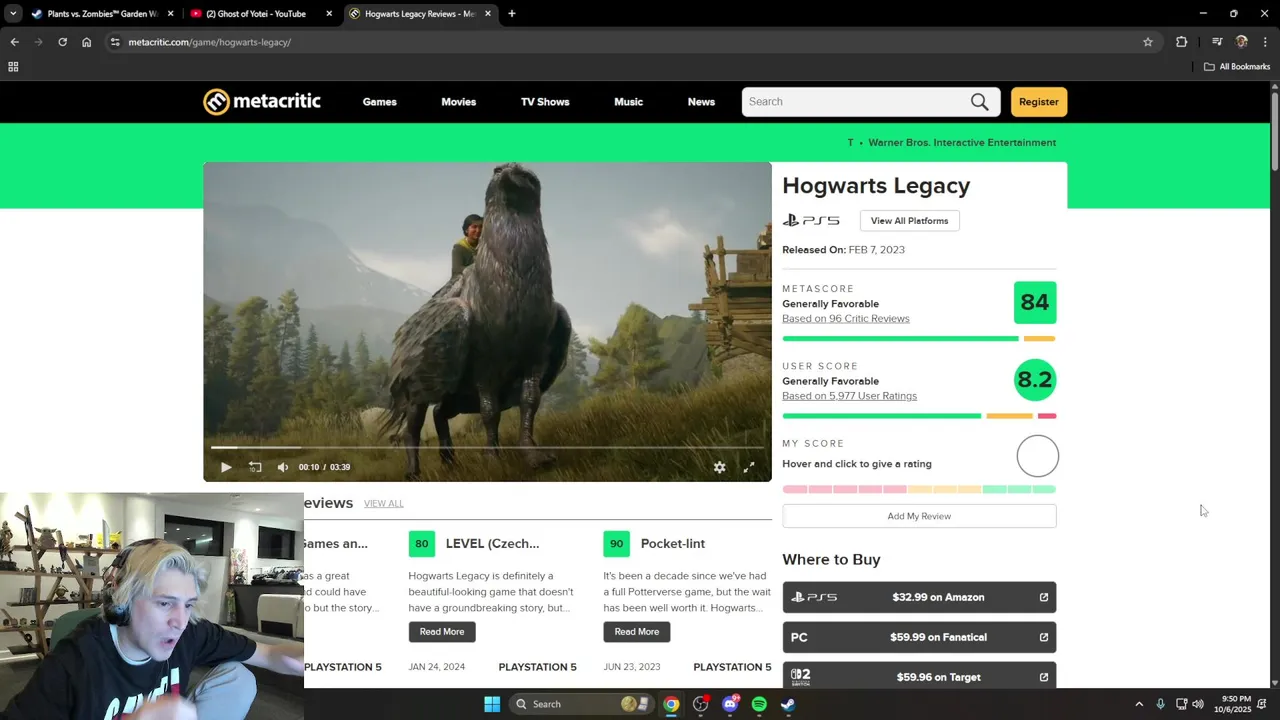Open the Movies menu

coord(459,102)
